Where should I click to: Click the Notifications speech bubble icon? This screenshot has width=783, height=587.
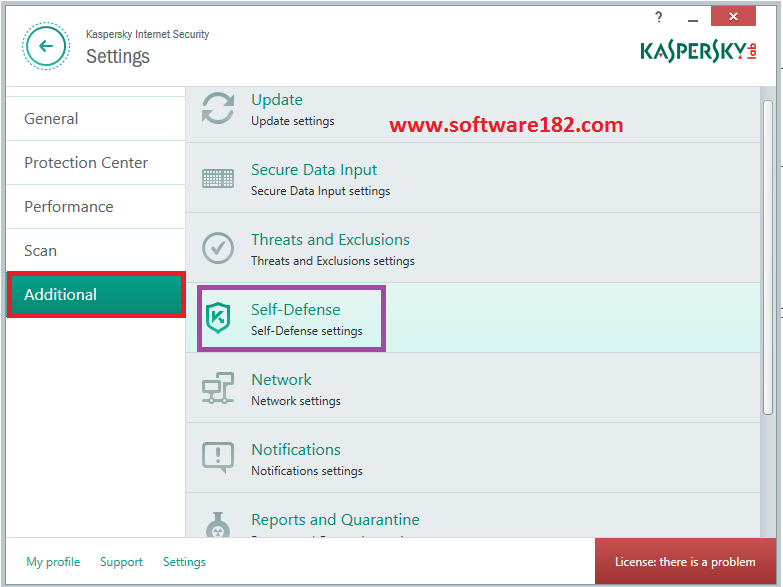click(x=218, y=457)
